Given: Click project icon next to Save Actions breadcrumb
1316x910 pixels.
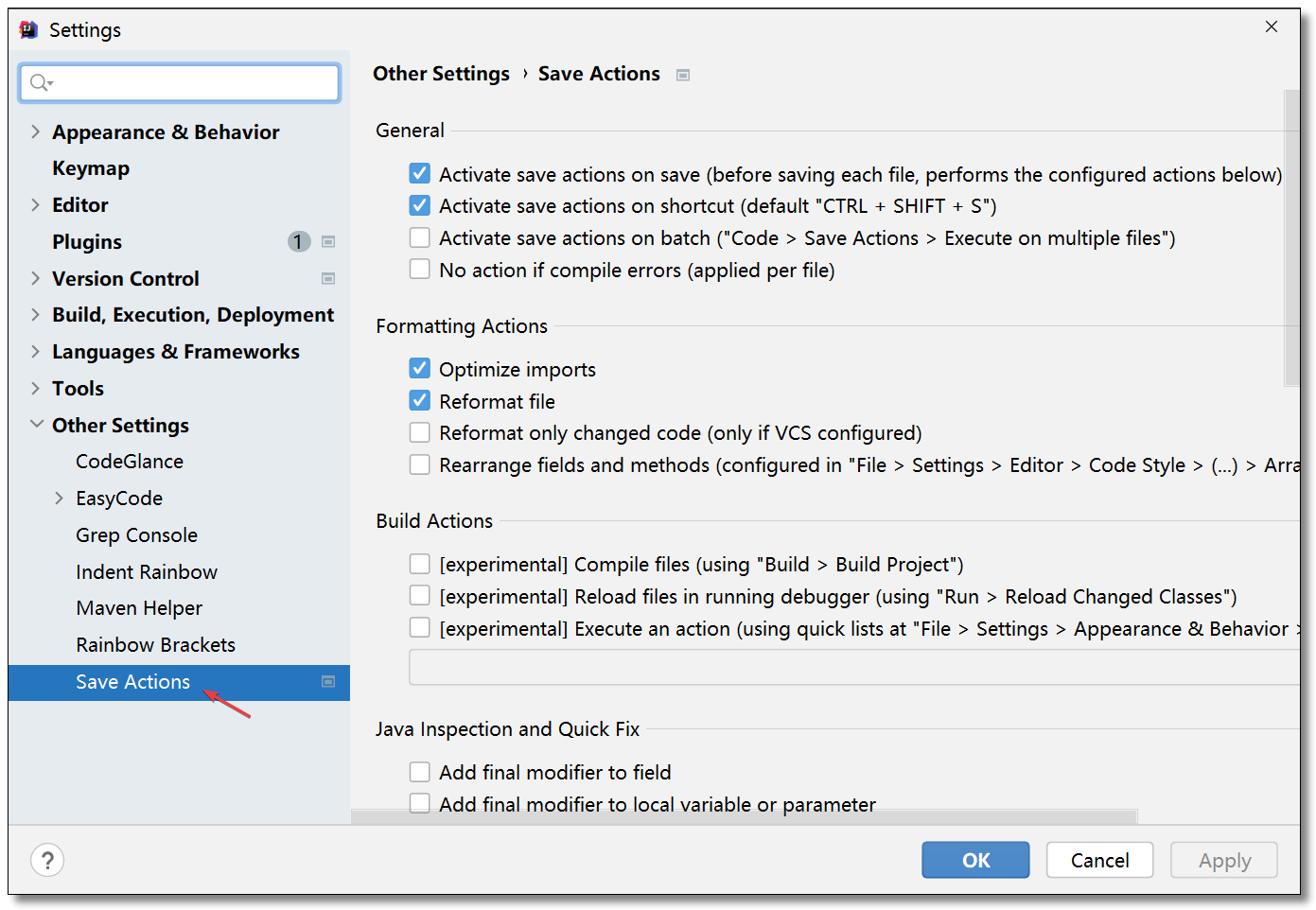Looking at the screenshot, I should tap(683, 75).
